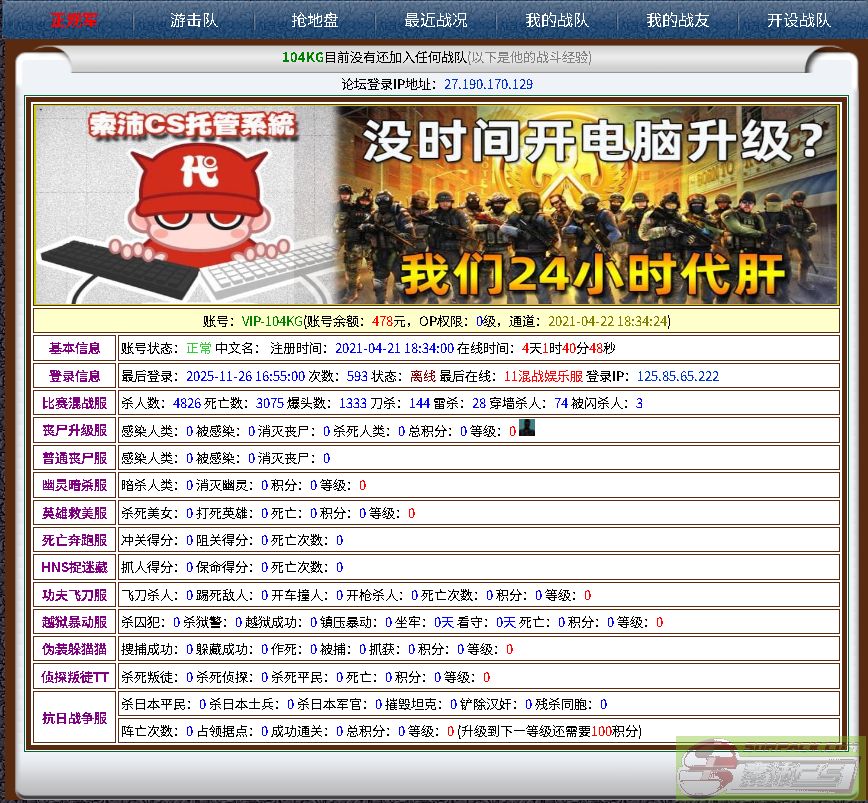
Task: Switch to the 游击队 tab
Action: point(193,20)
